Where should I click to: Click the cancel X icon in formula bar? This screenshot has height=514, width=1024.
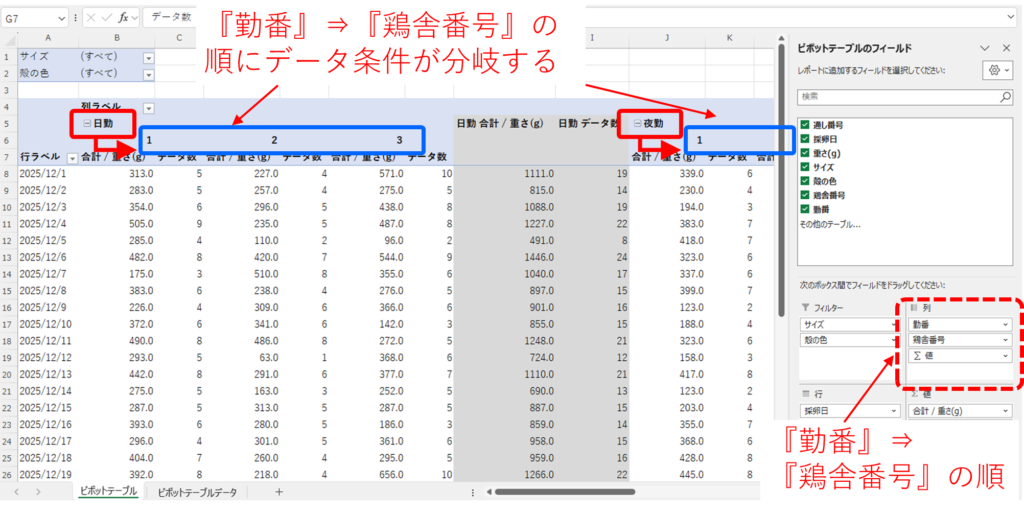point(91,18)
